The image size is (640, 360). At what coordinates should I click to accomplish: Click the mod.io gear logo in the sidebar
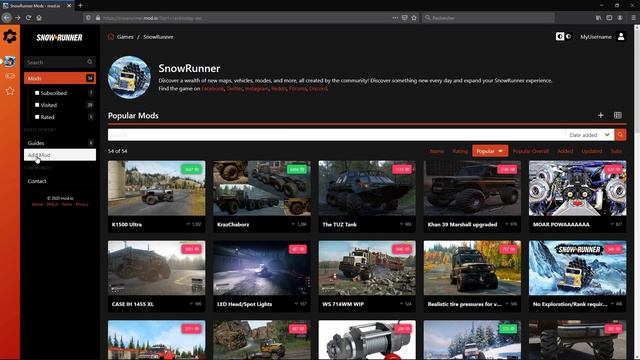[10, 37]
